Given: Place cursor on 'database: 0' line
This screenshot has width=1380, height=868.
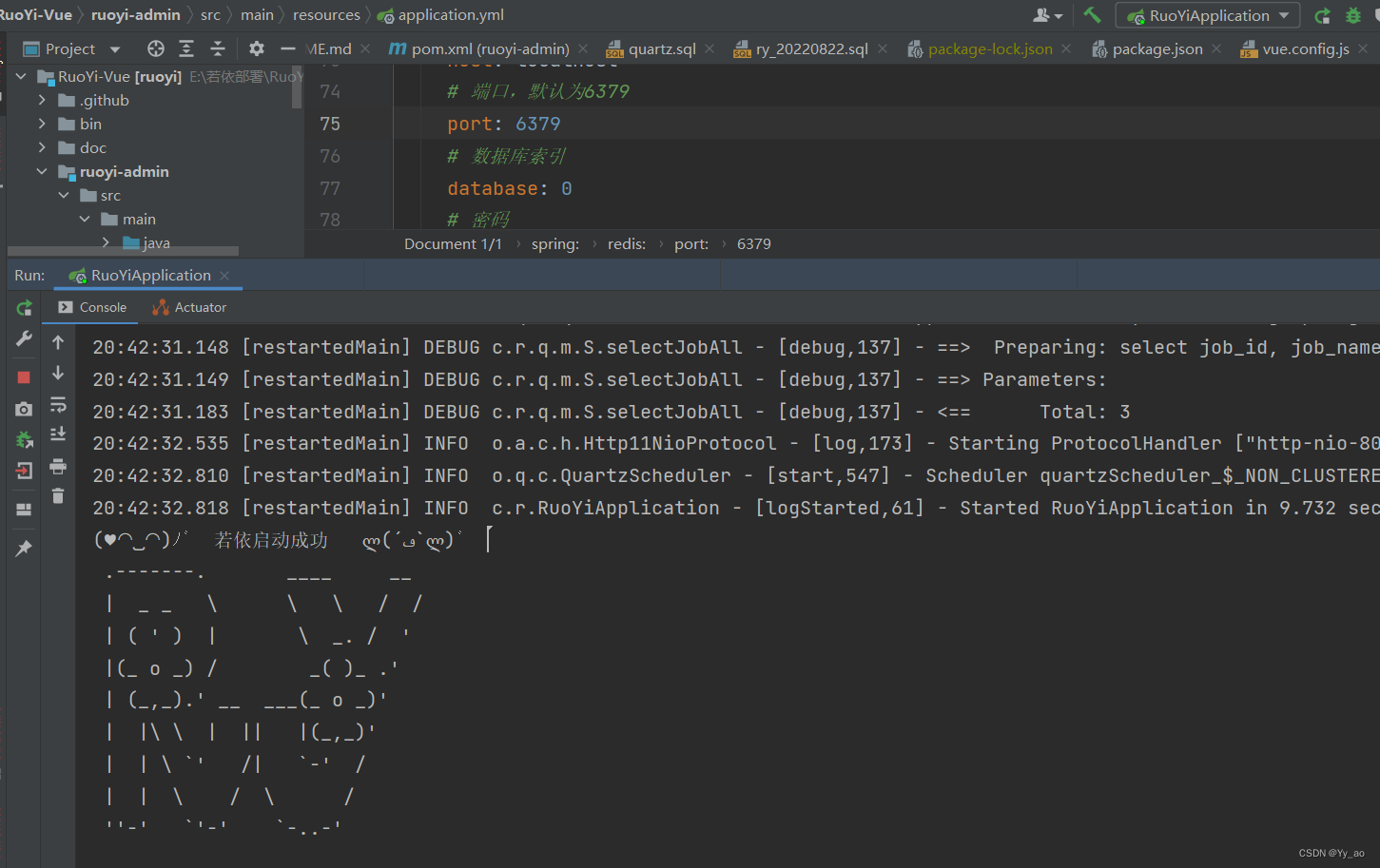Looking at the screenshot, I should (x=510, y=188).
